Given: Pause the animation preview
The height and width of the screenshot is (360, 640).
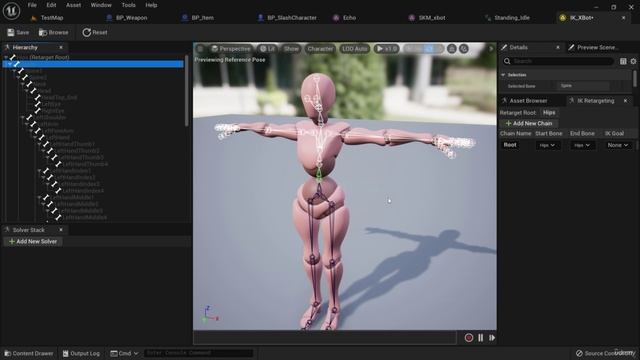Looking at the screenshot, I should [480, 338].
